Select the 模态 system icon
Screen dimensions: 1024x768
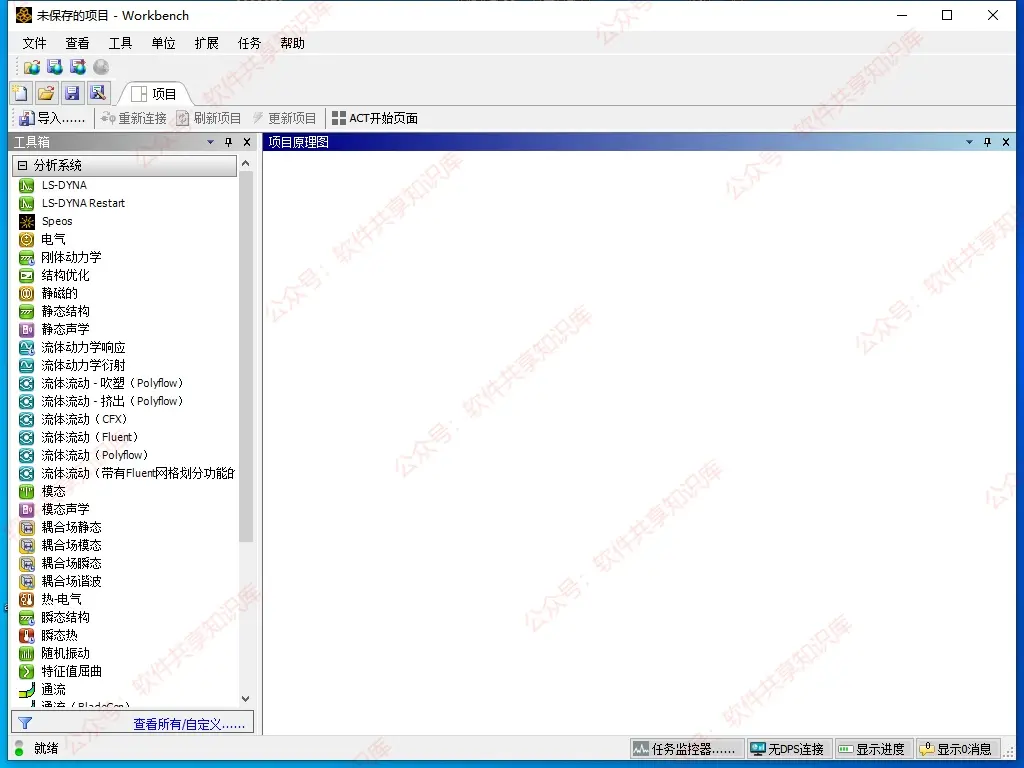coord(26,491)
